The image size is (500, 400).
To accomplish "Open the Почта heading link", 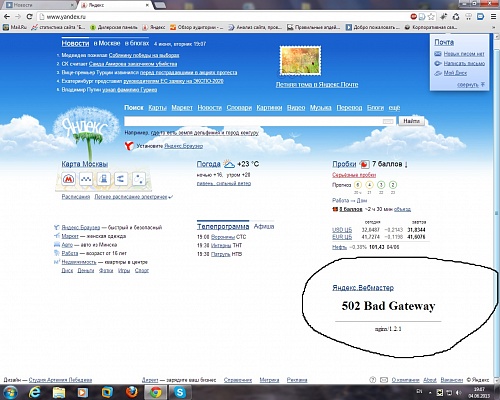I will point(444,42).
